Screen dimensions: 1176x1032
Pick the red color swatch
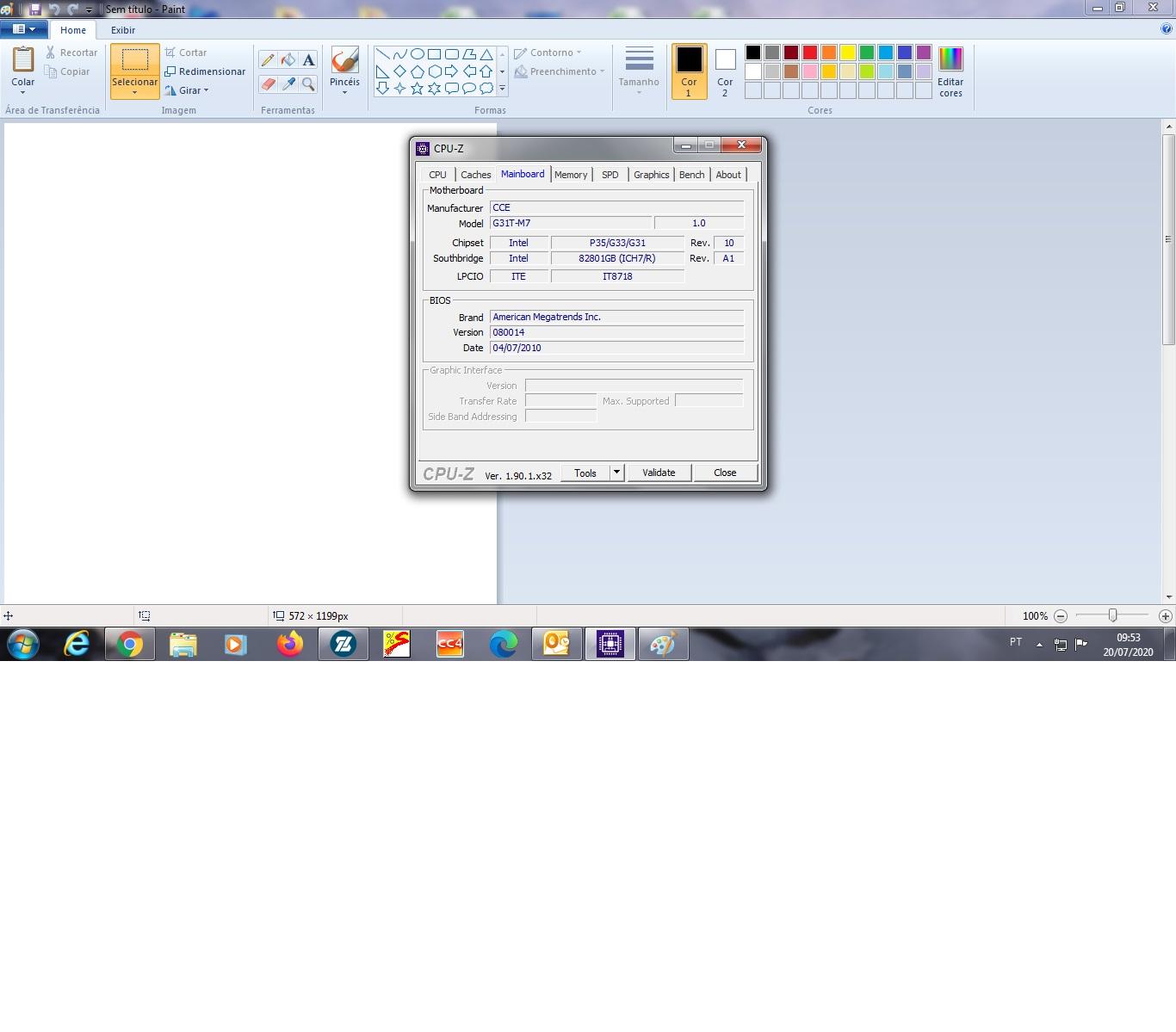click(810, 53)
